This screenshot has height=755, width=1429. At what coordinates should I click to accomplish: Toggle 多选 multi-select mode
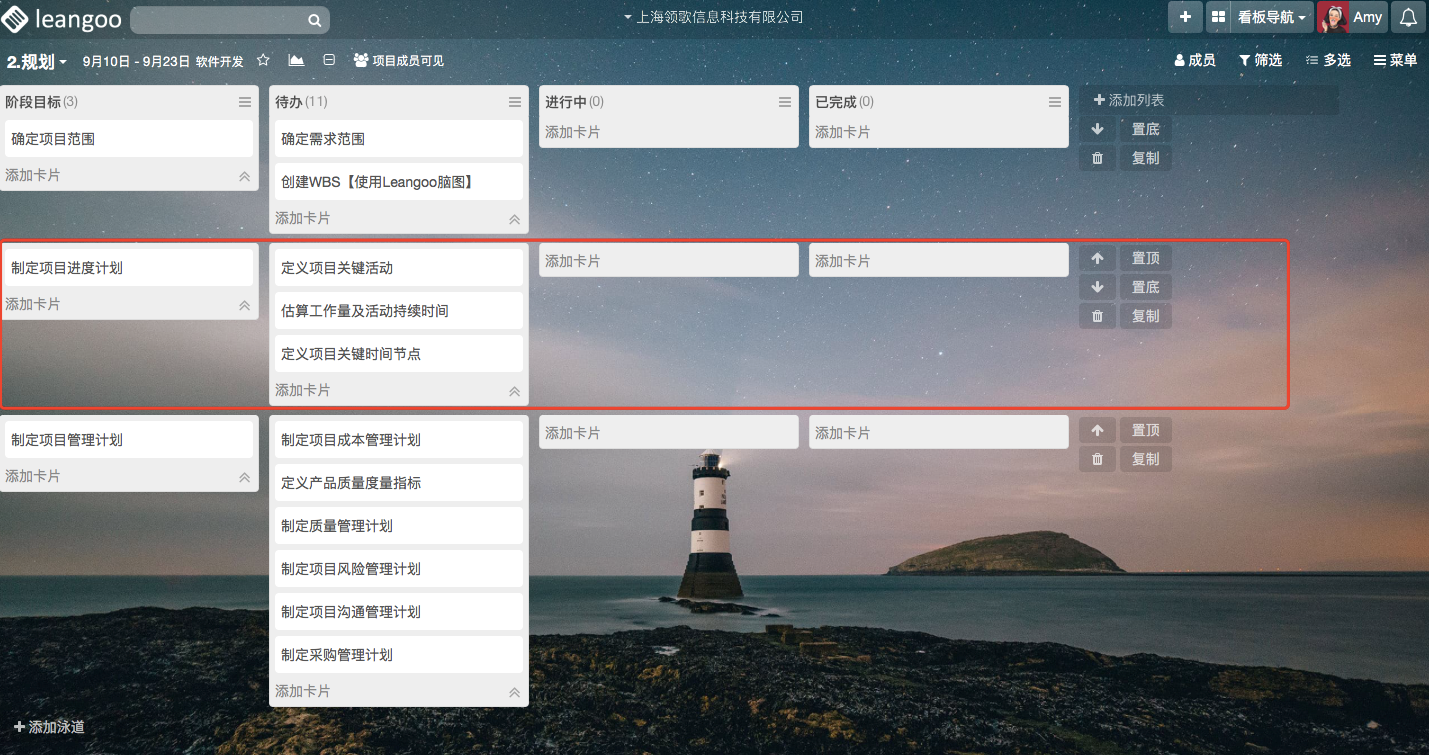[x=1328, y=61]
